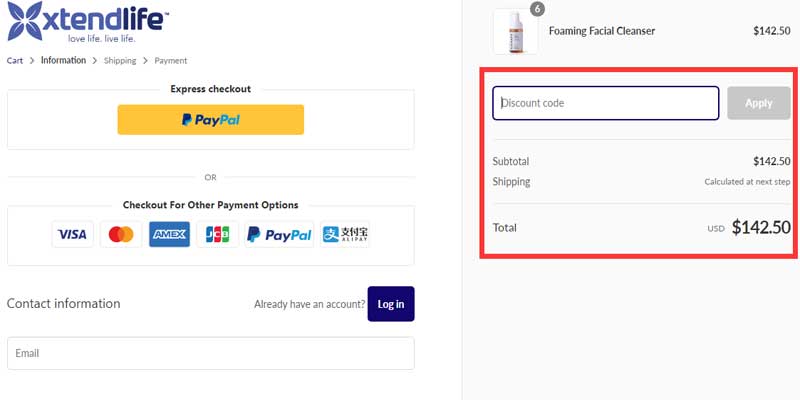The width and height of the screenshot is (800, 400).
Task: Select the Visa card icon
Action: tap(72, 234)
